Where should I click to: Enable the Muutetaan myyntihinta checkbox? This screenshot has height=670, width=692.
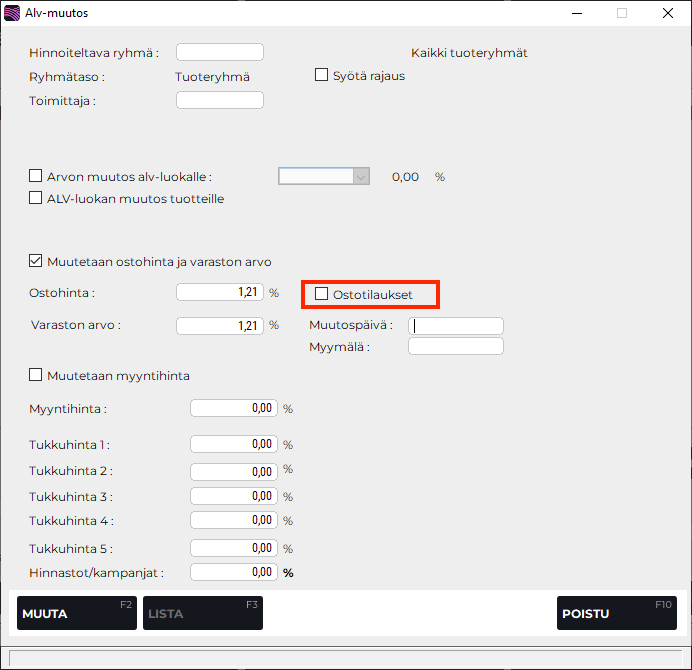(x=37, y=375)
